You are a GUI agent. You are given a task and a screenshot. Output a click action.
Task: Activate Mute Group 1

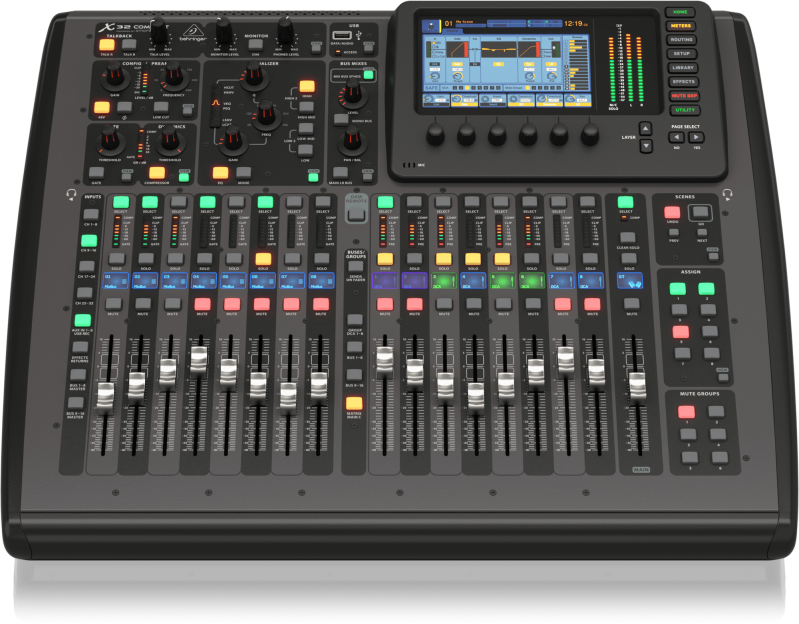coord(686,412)
